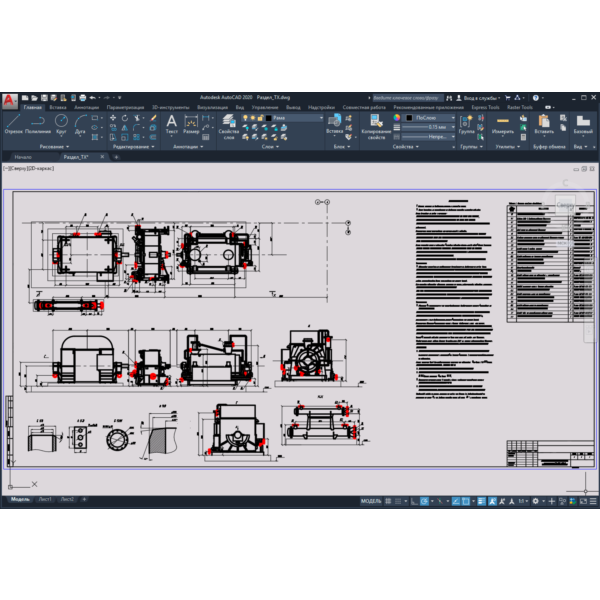Click the Mirror tool icon
Image resolution: width=600 pixels, height=600 pixels.
(x=125, y=128)
